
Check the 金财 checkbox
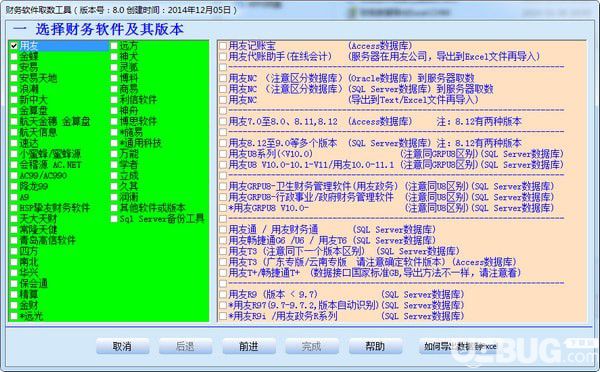[14, 305]
